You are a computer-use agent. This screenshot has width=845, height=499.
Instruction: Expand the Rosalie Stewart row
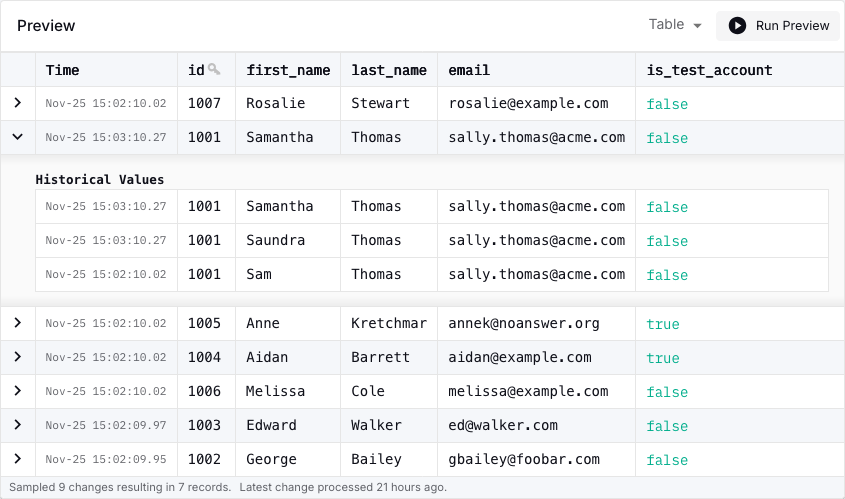coord(18,103)
